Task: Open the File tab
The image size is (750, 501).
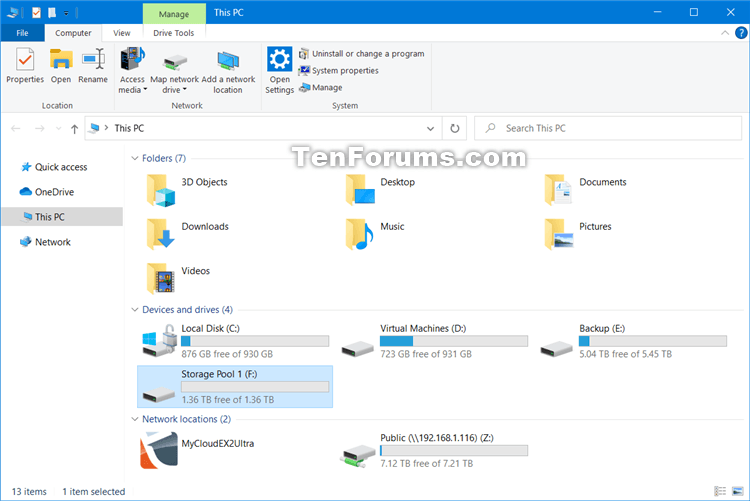Action: (22, 33)
